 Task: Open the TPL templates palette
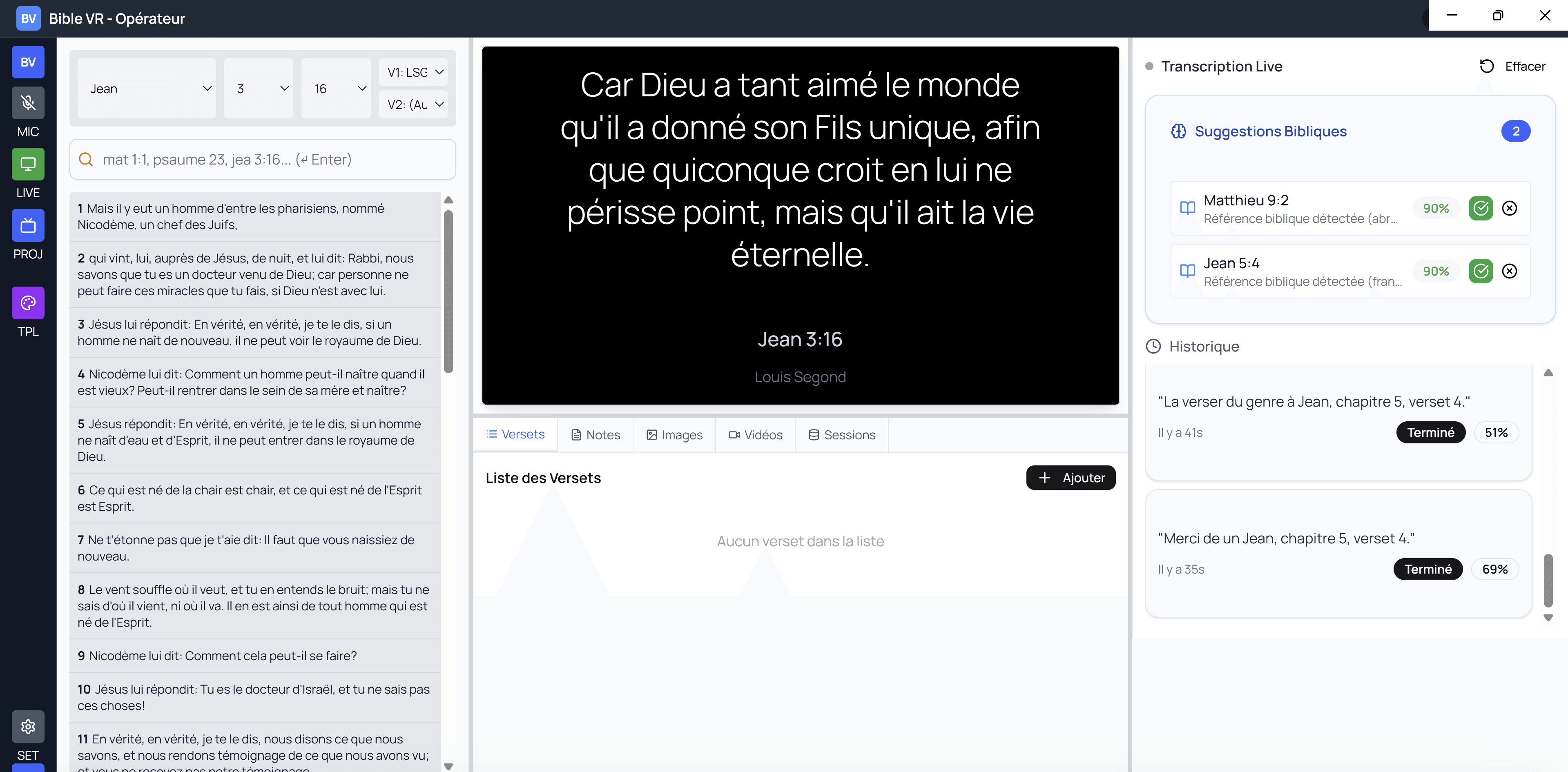click(x=27, y=303)
